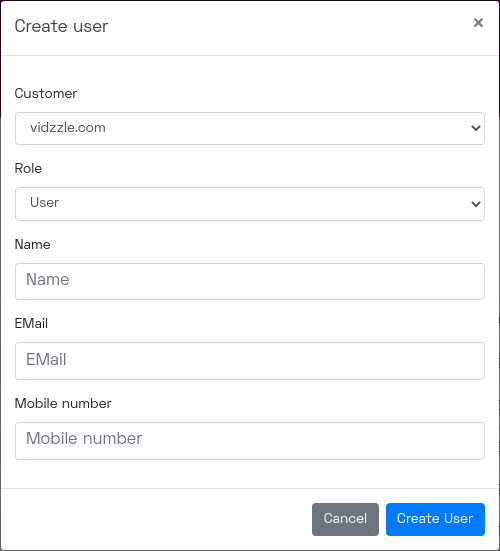Open the Role dropdown
The height and width of the screenshot is (551, 500).
click(x=250, y=204)
